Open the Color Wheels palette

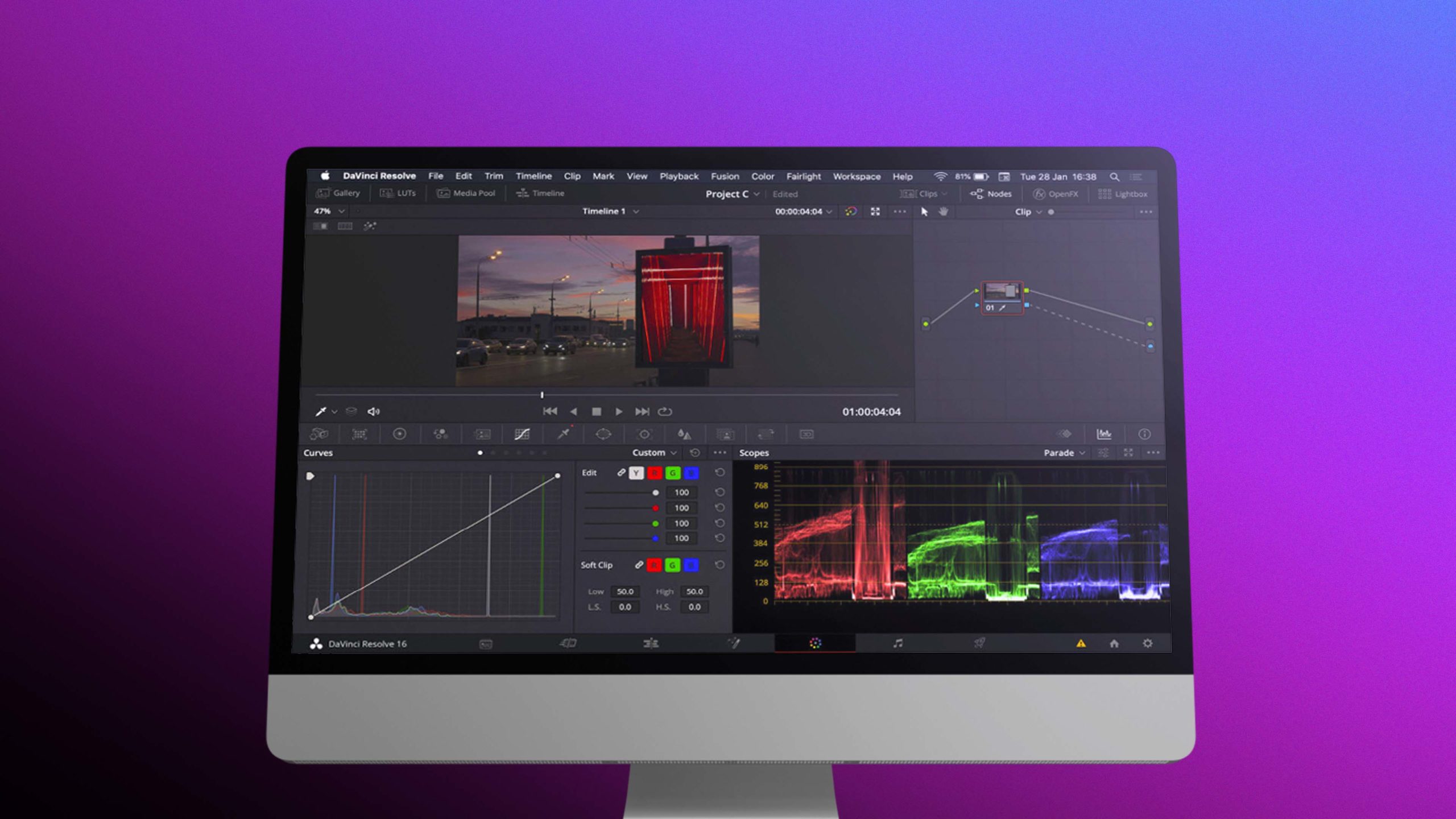400,434
